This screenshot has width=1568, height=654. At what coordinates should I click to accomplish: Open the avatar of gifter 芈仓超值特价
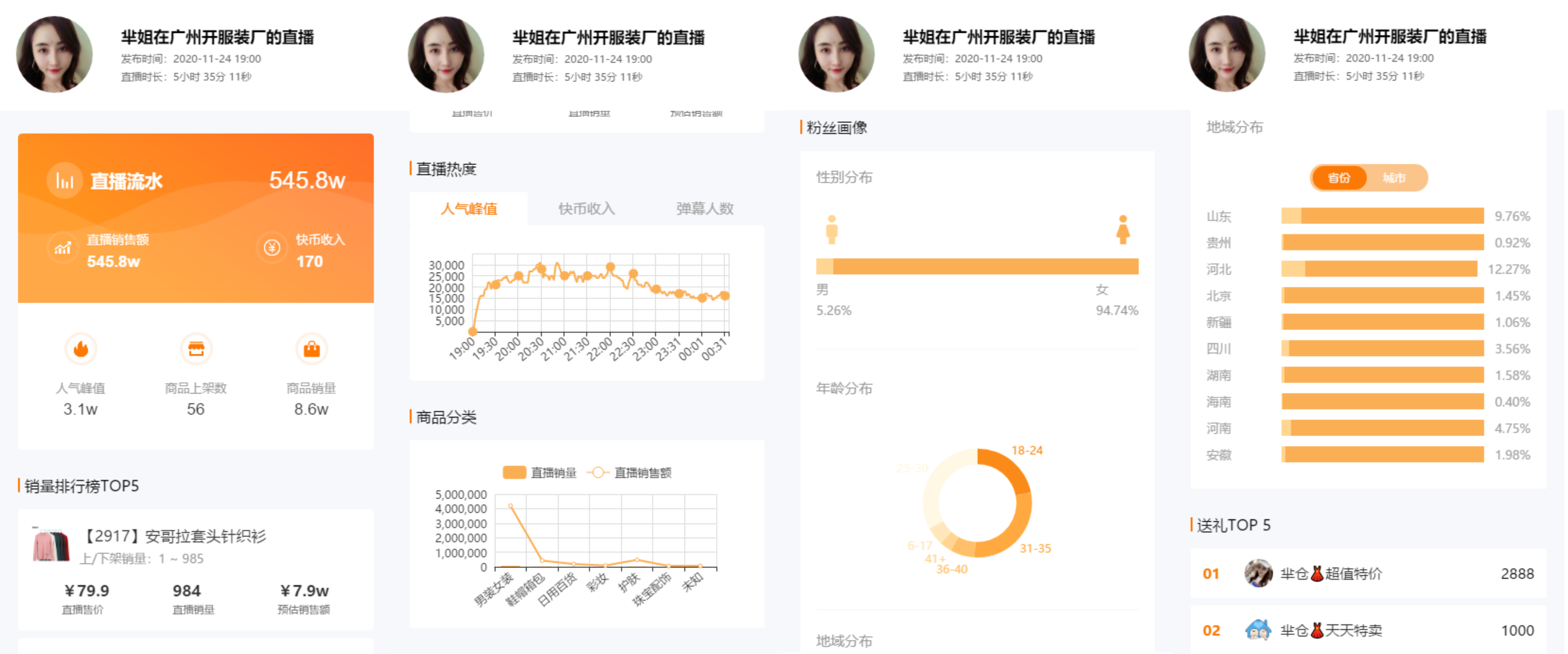coord(1258,574)
